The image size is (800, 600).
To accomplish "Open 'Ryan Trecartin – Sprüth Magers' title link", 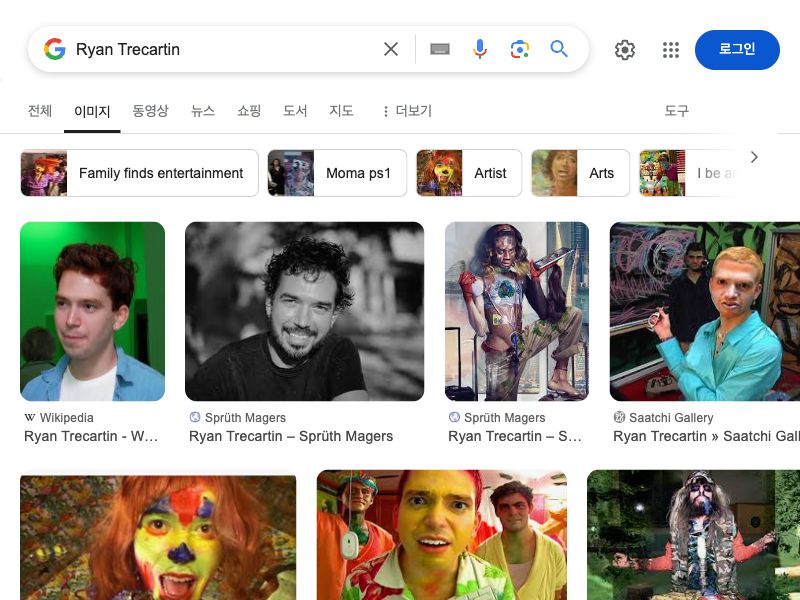I will tap(291, 436).
